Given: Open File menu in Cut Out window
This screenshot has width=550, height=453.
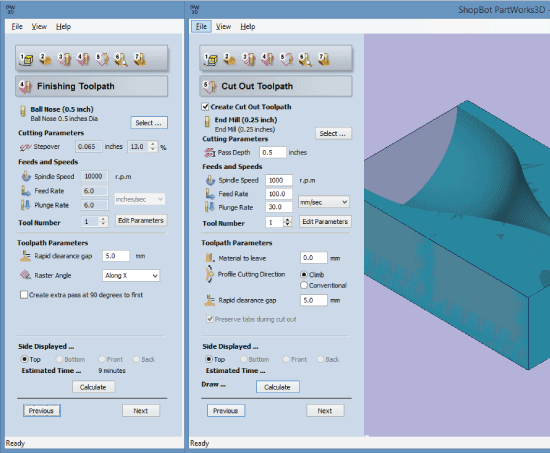Looking at the screenshot, I should click(201, 26).
